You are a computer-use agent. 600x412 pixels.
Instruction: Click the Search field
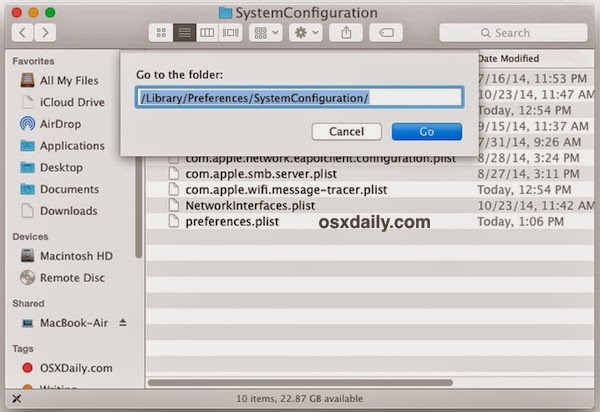click(x=513, y=33)
